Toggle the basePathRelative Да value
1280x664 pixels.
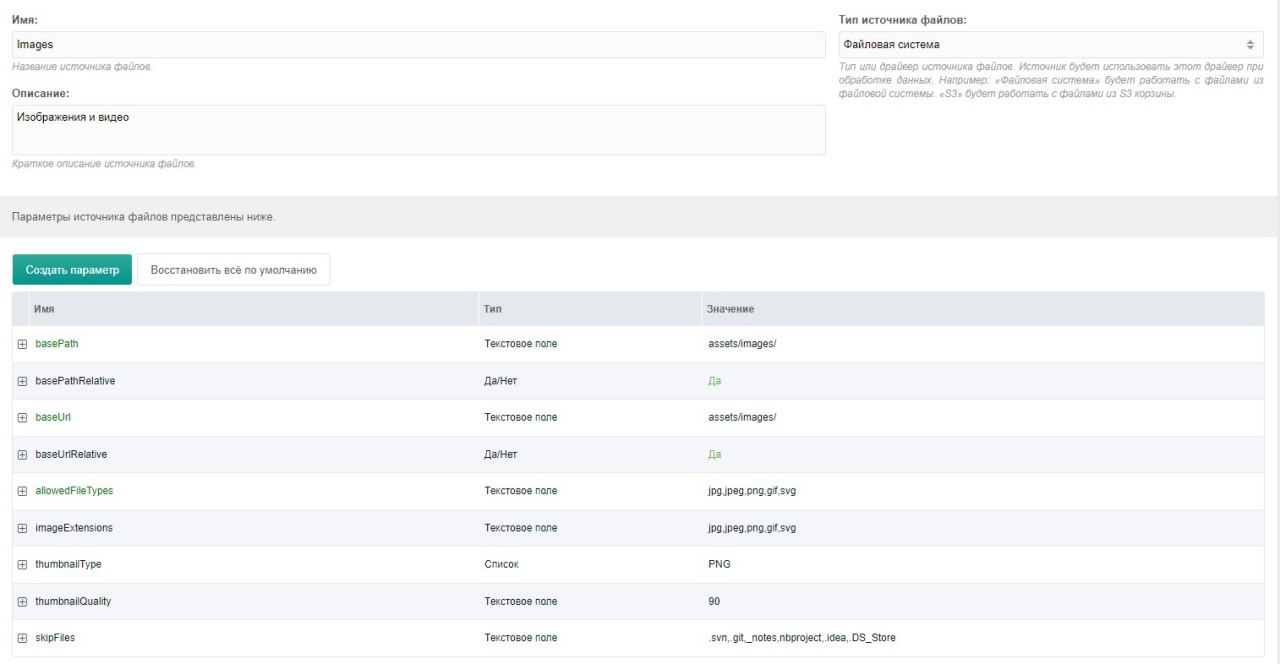point(714,381)
